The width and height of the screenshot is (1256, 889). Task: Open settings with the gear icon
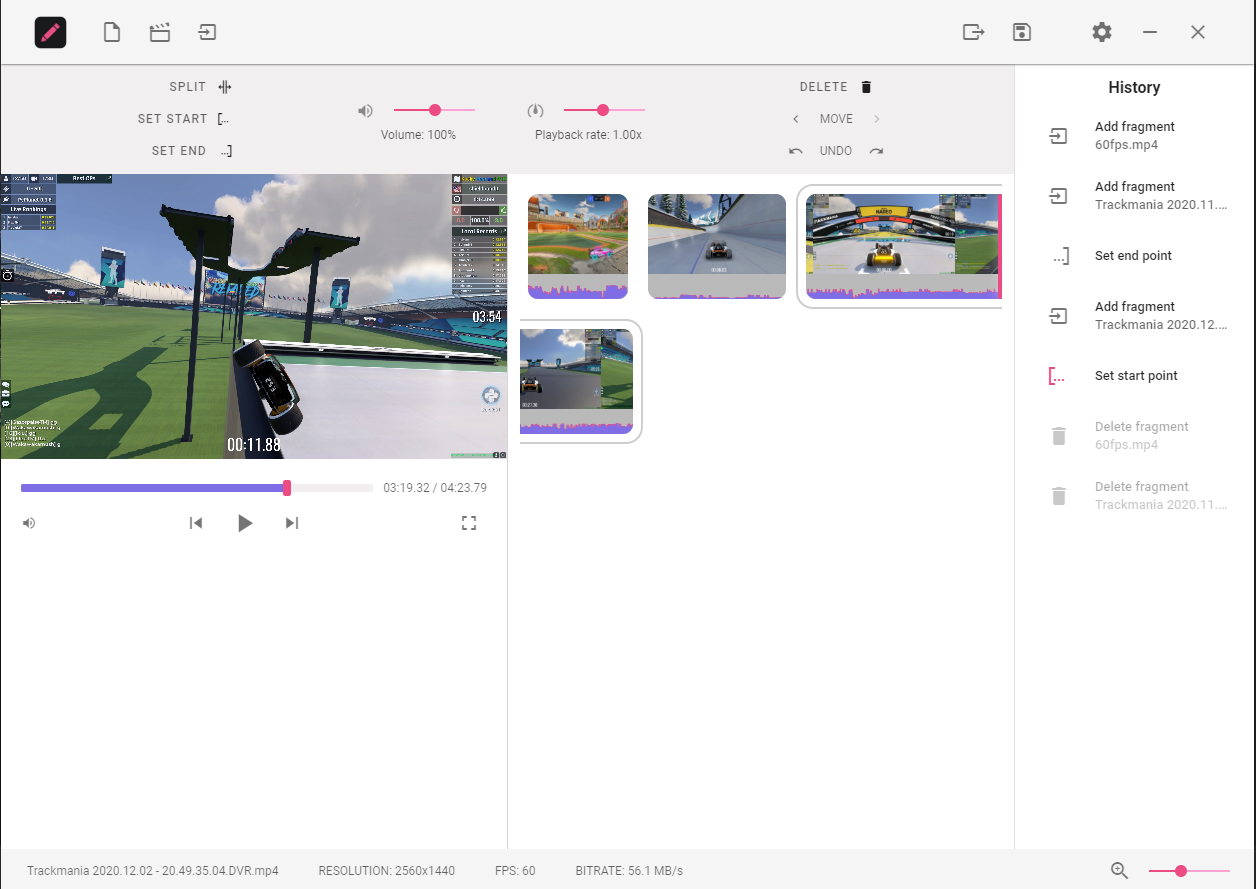pos(1102,32)
